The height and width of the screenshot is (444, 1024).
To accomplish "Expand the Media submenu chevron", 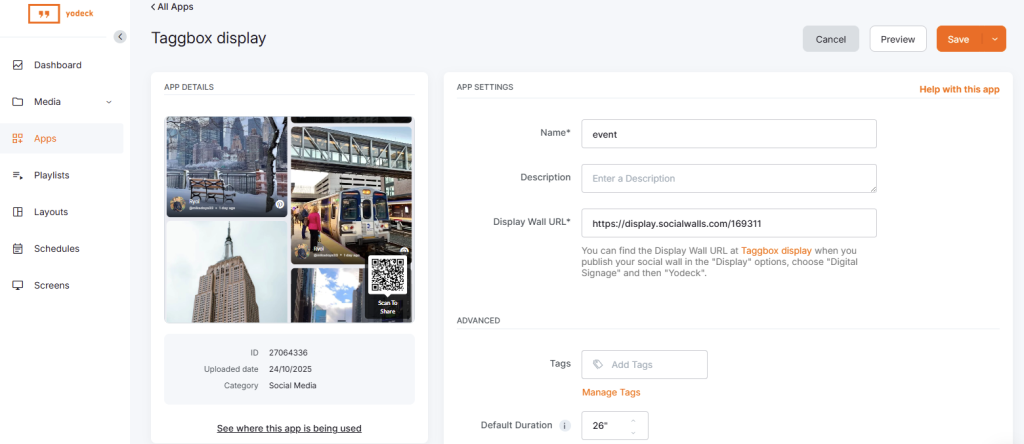I will (x=109, y=102).
